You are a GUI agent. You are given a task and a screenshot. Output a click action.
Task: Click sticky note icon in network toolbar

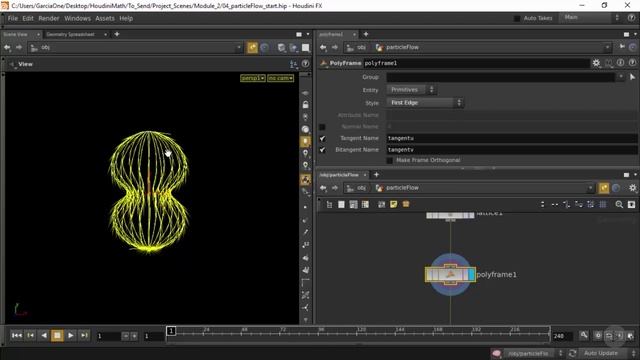click(x=393, y=204)
